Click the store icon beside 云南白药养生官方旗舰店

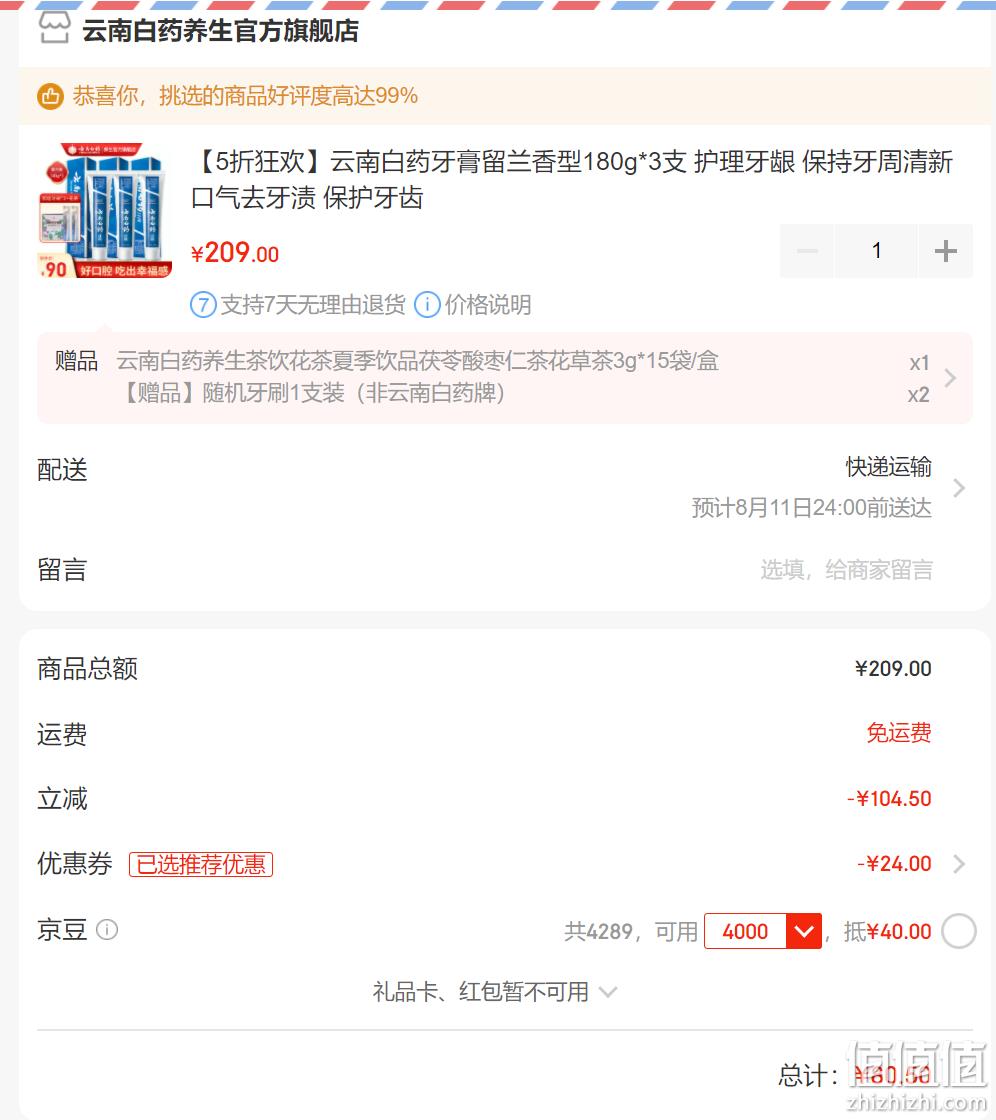[x=54, y=29]
